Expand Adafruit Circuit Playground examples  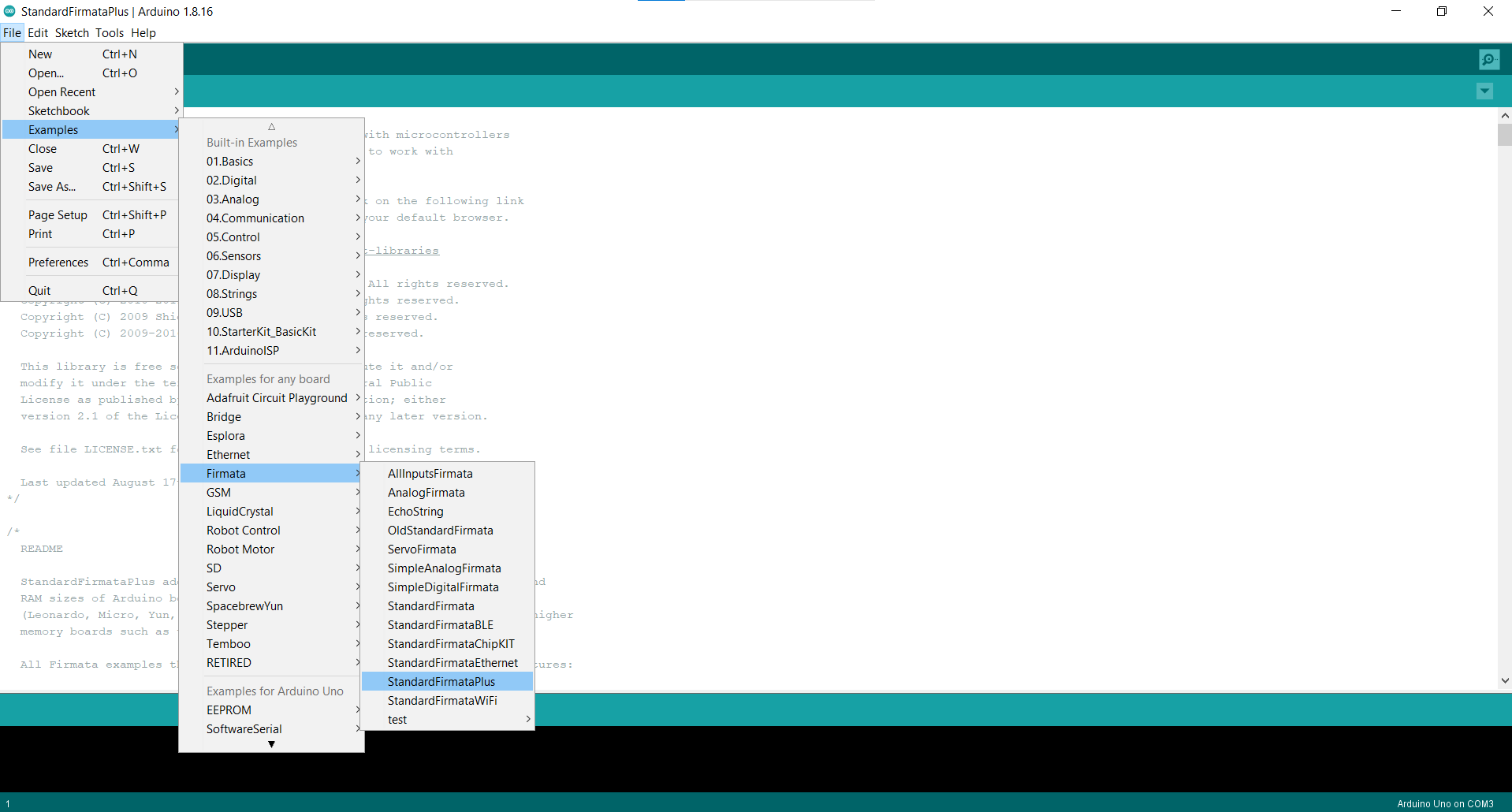[x=271, y=398]
